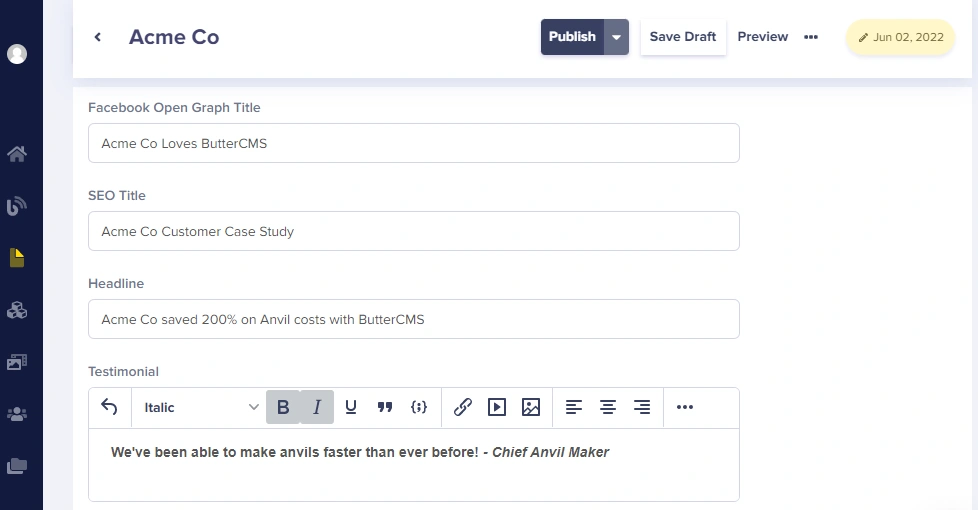Expand Publish options dropdown arrow
This screenshot has height=510, width=978.
click(616, 37)
